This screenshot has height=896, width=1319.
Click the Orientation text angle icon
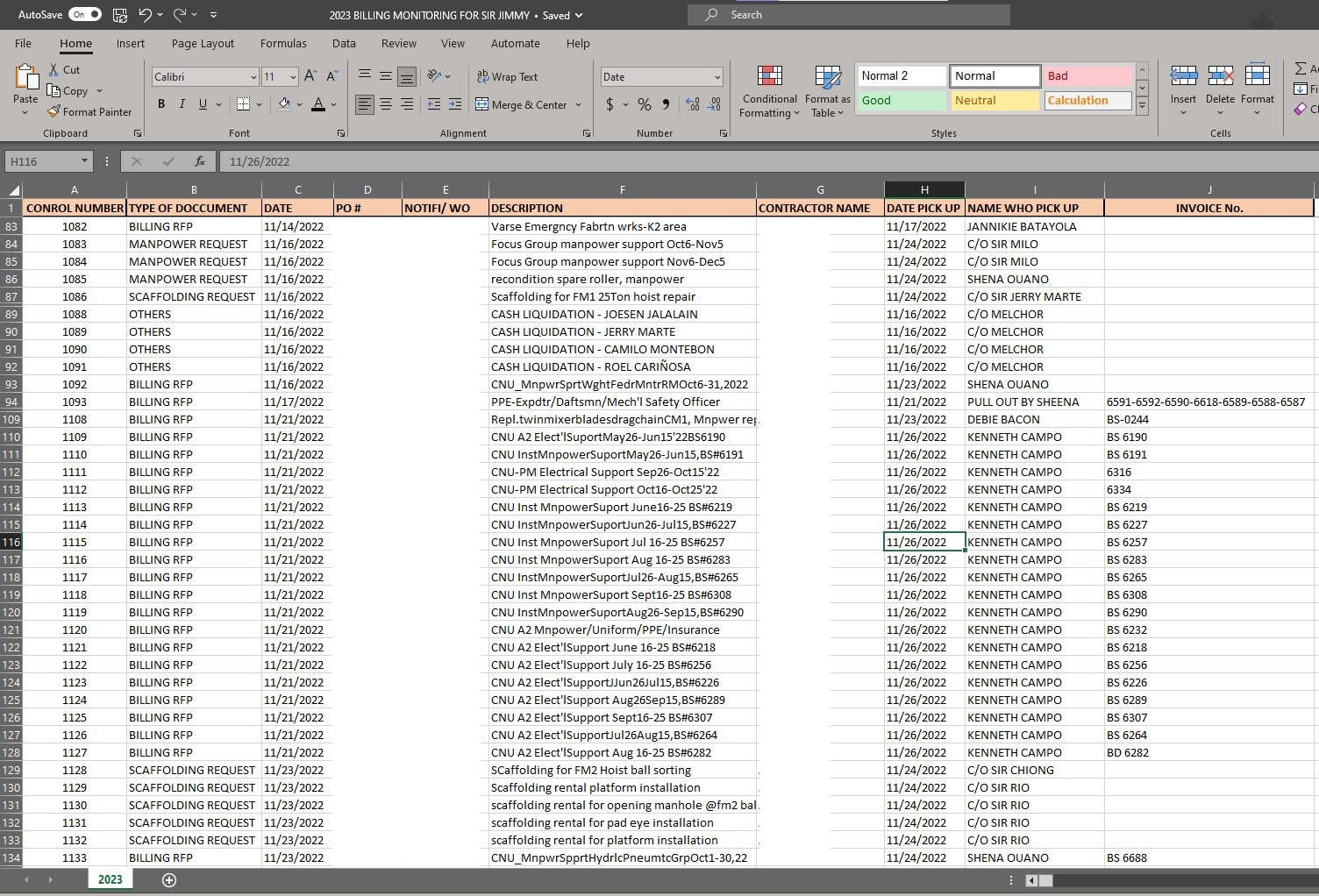(434, 76)
